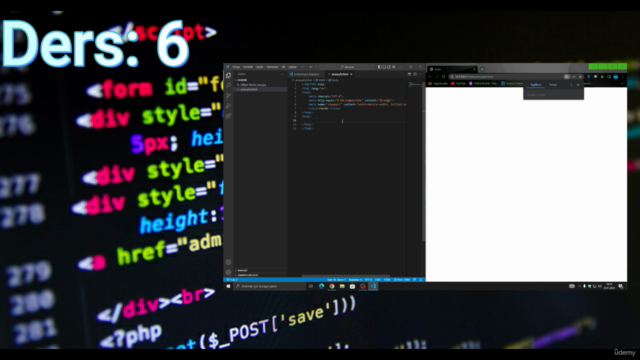Screen dimensions: 640x360
Task: Open the notification center on the taskbar
Action: 621,286
